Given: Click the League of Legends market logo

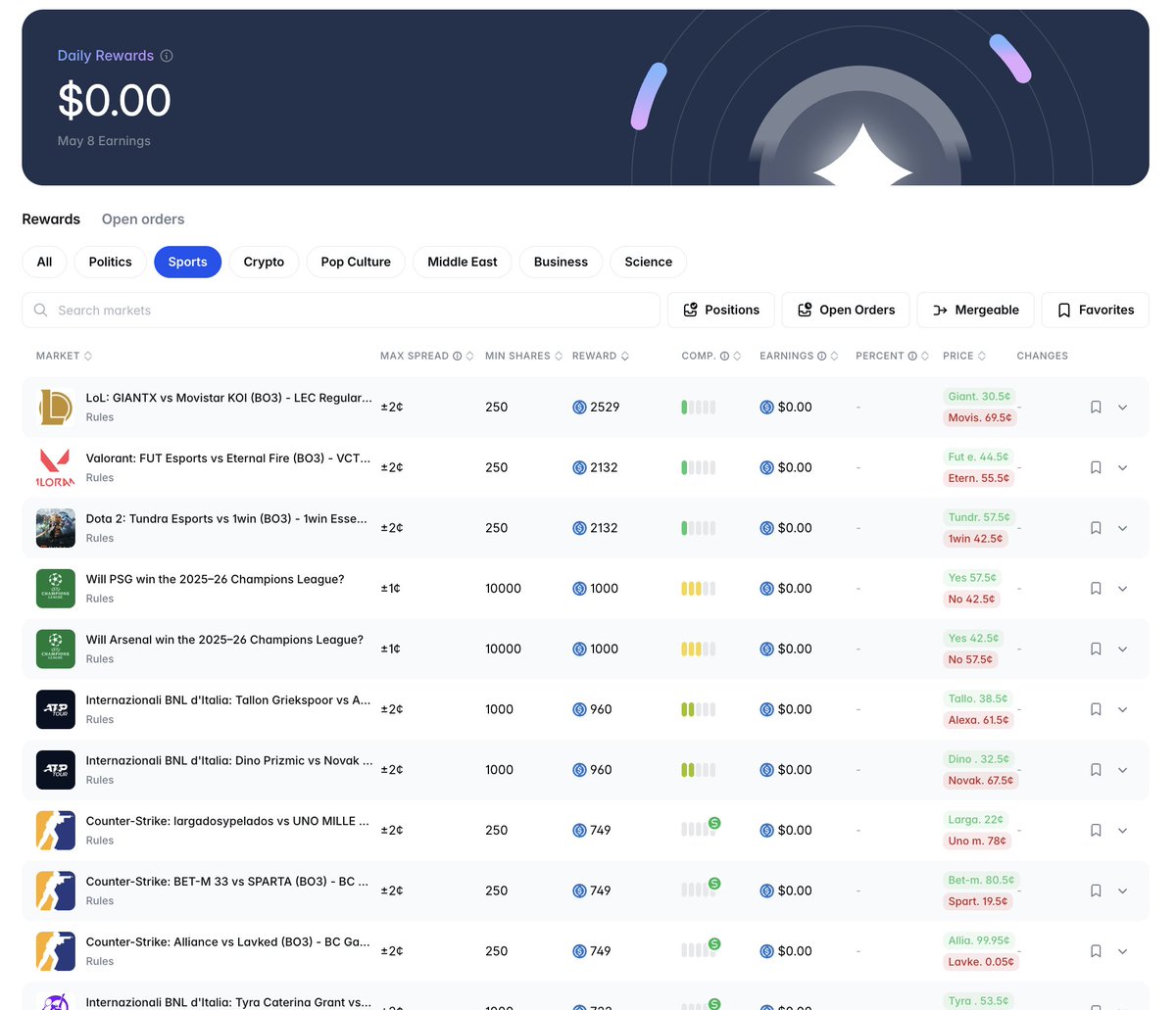Looking at the screenshot, I should click(56, 408).
